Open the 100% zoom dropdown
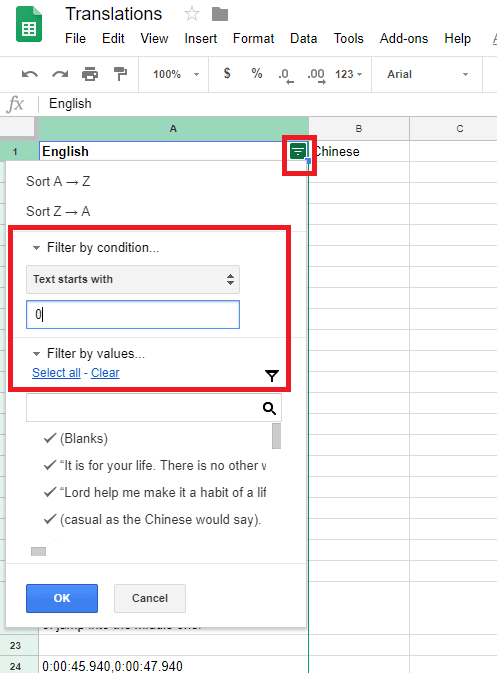 coord(176,74)
